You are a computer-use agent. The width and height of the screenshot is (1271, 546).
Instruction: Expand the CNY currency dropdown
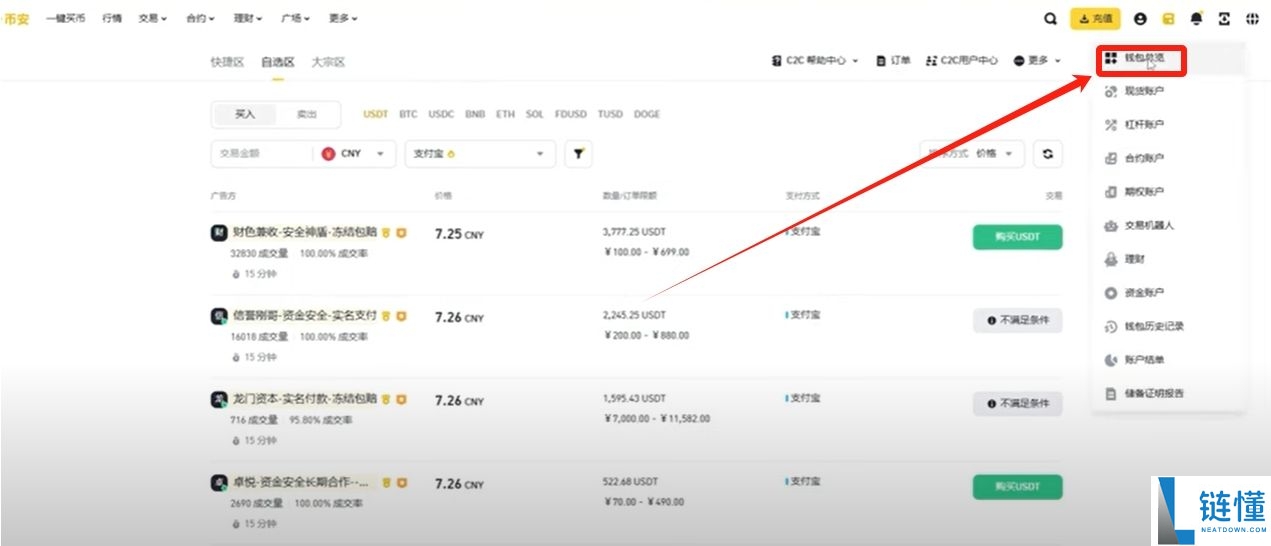click(357, 154)
